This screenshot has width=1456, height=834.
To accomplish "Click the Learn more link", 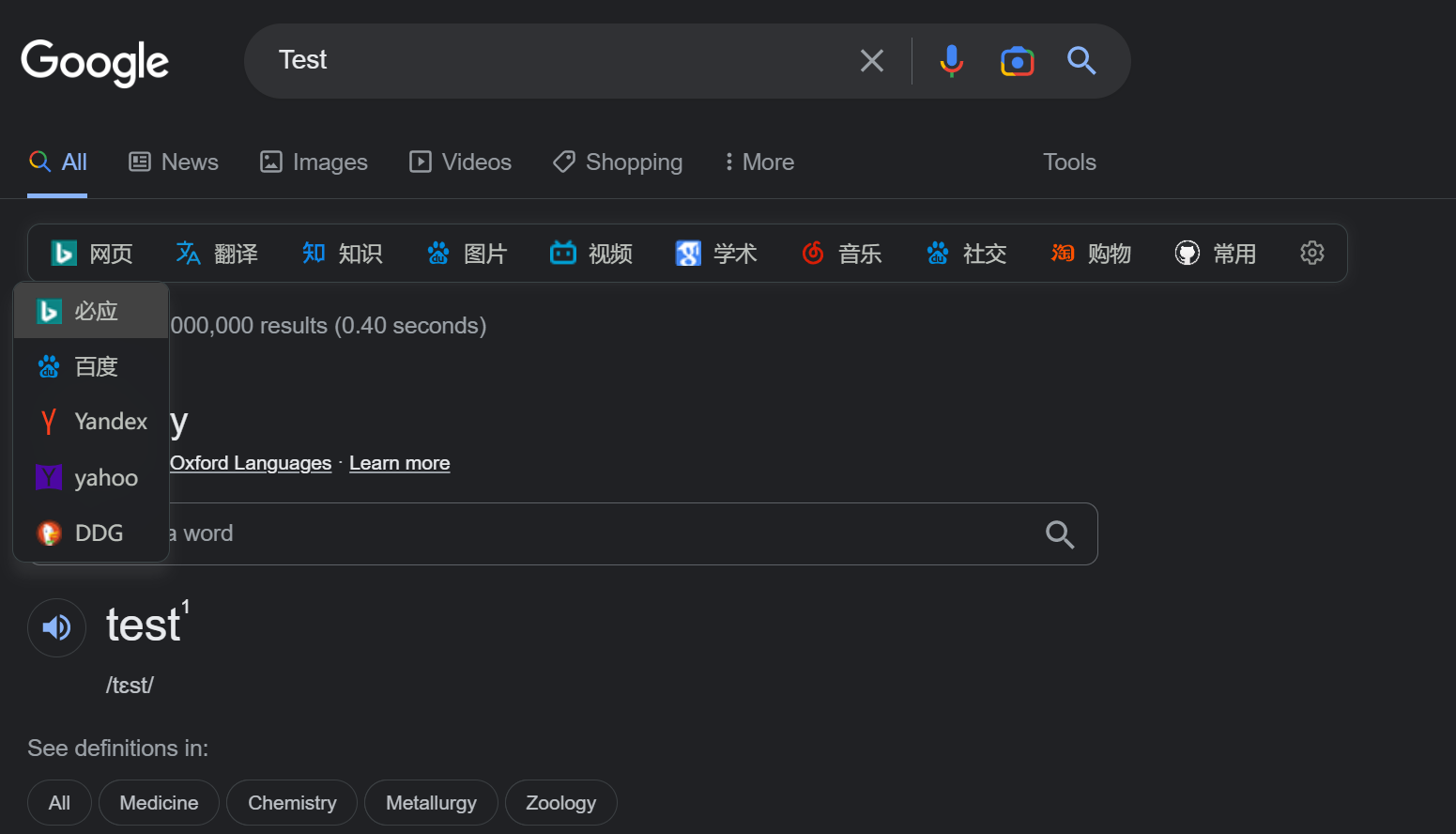I will (399, 463).
